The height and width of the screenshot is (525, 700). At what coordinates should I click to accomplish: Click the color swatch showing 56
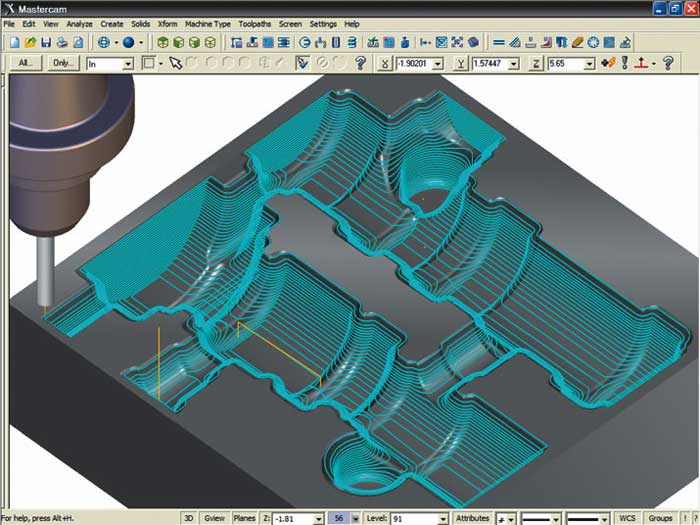(x=339, y=519)
